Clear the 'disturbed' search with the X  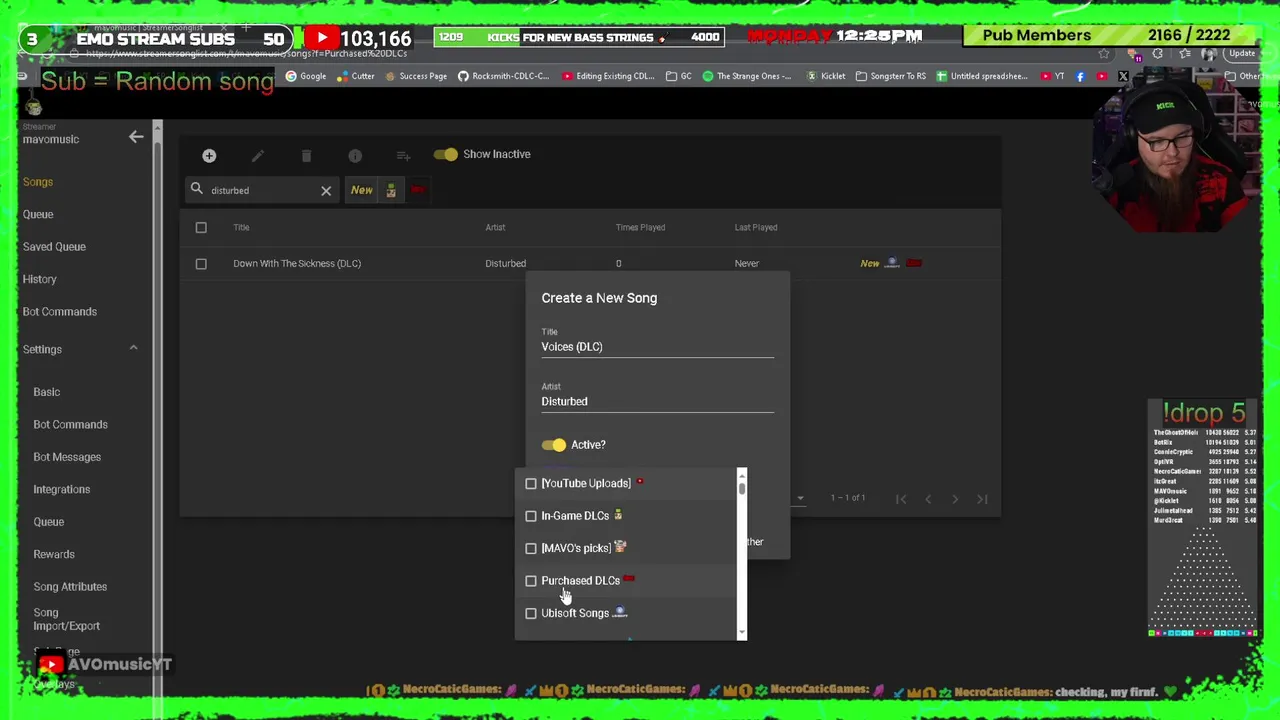(326, 190)
